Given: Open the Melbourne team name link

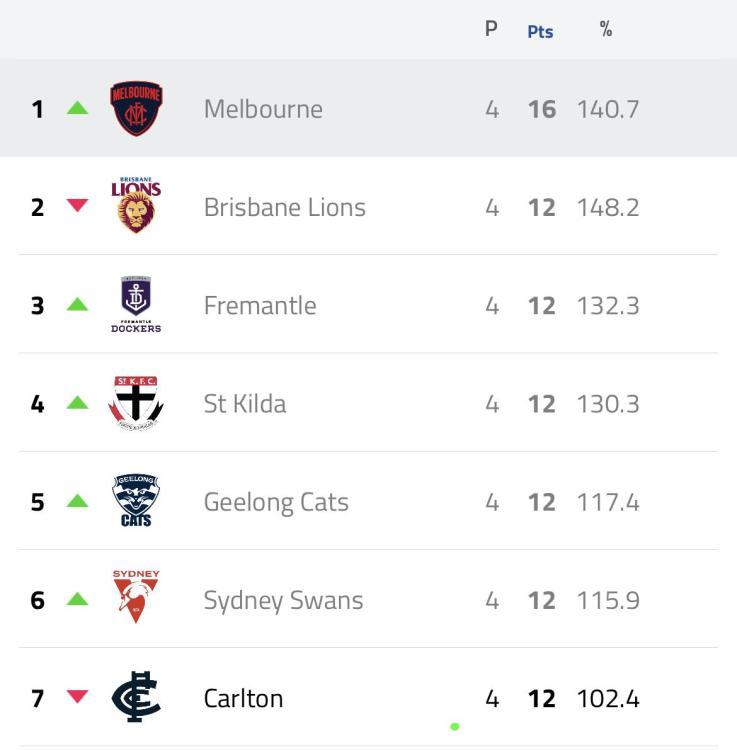Looking at the screenshot, I should [263, 109].
